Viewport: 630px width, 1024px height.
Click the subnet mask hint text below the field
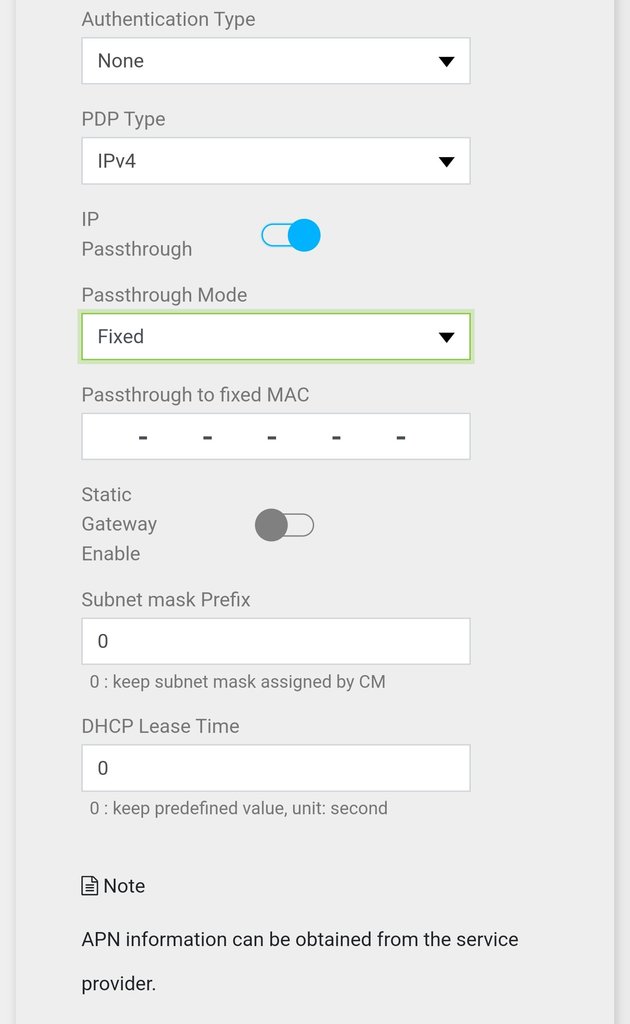click(237, 682)
